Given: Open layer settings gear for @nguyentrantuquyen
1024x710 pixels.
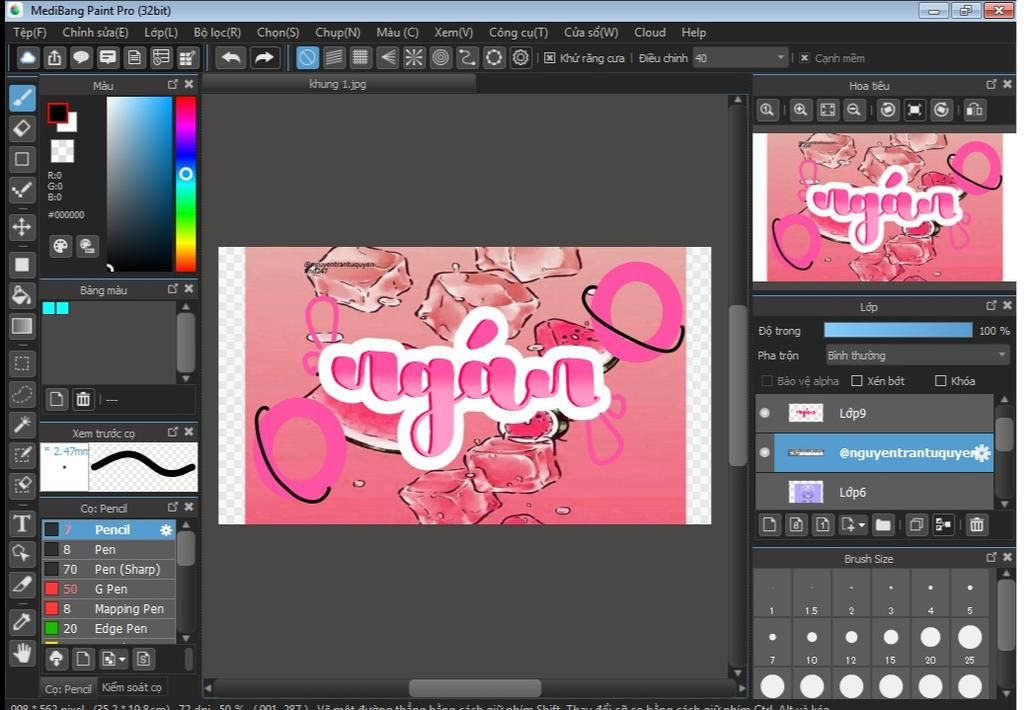Looking at the screenshot, I should [982, 453].
